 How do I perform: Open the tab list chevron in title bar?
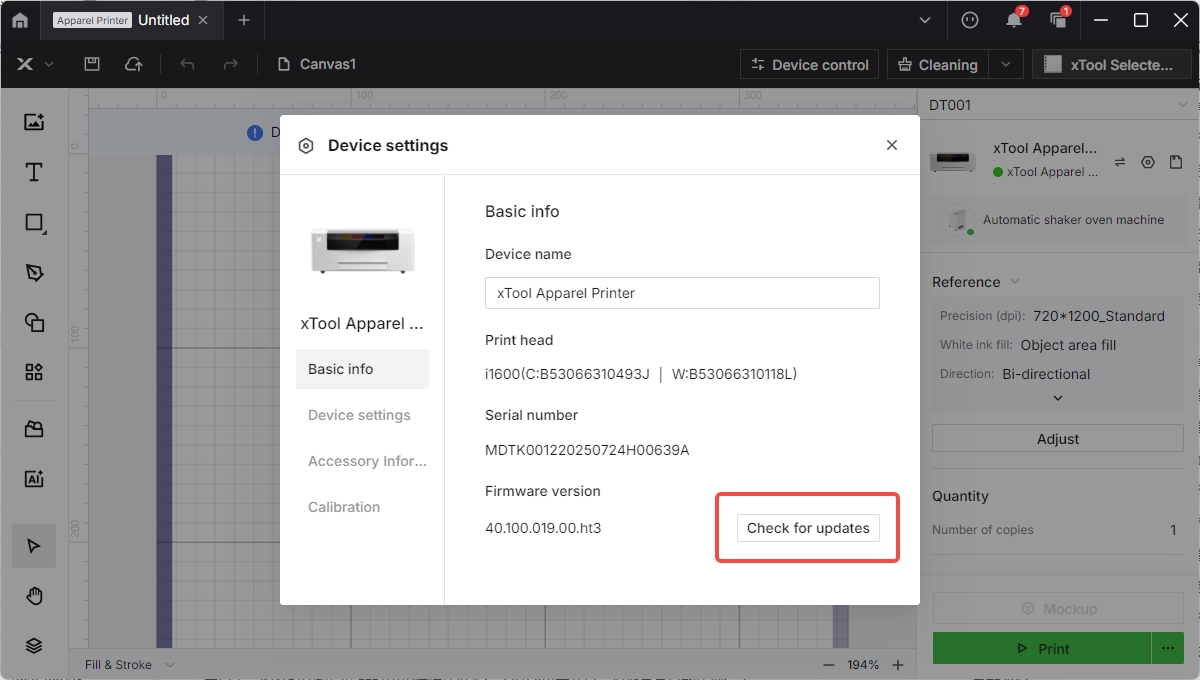tap(925, 20)
